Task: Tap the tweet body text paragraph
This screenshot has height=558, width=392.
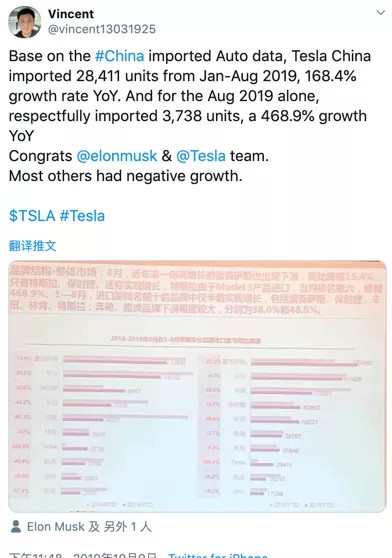Action: (x=190, y=116)
